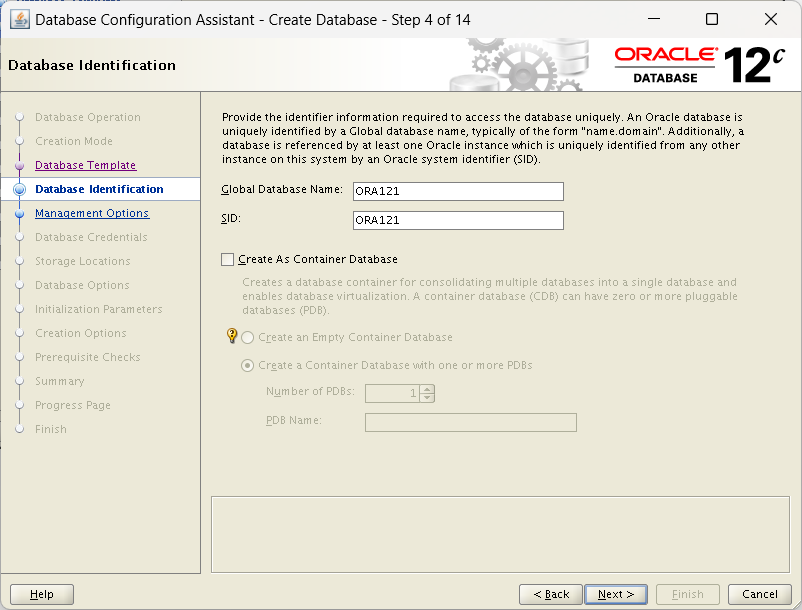Select the Database Identification step
Viewport: 802px width, 610px height.
[99, 189]
